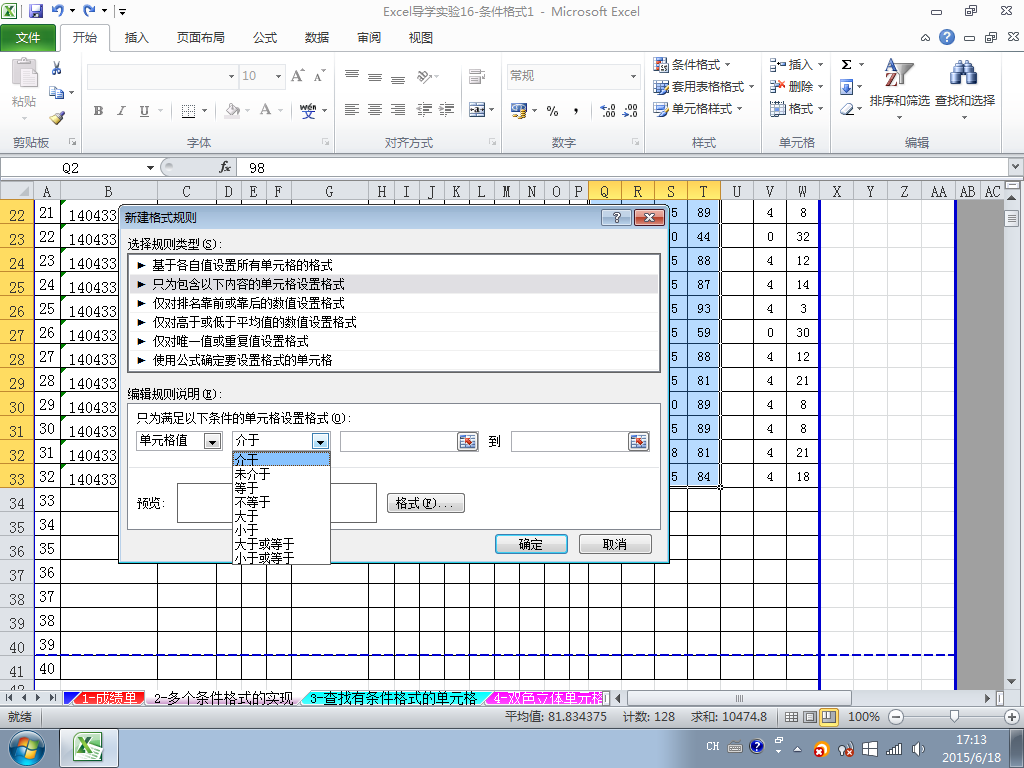Switch to the 数据 ribbon tab

point(317,38)
